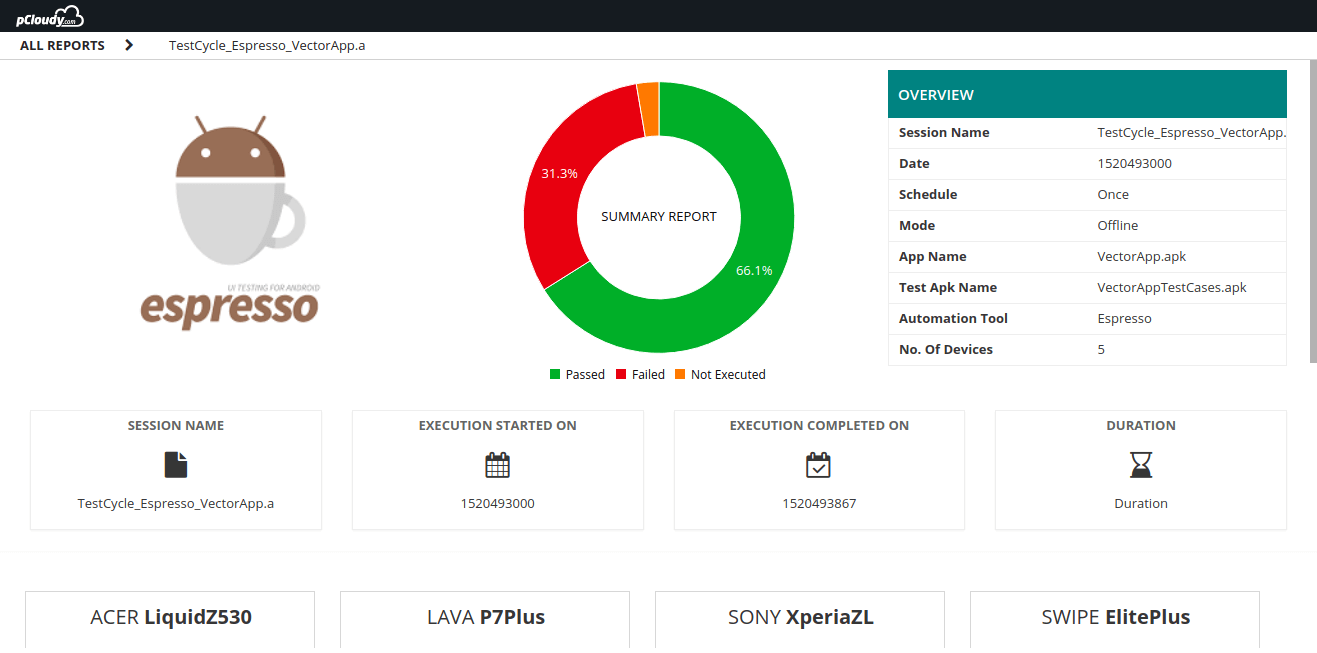Click the orange Not Executed donut segment

pos(649,109)
